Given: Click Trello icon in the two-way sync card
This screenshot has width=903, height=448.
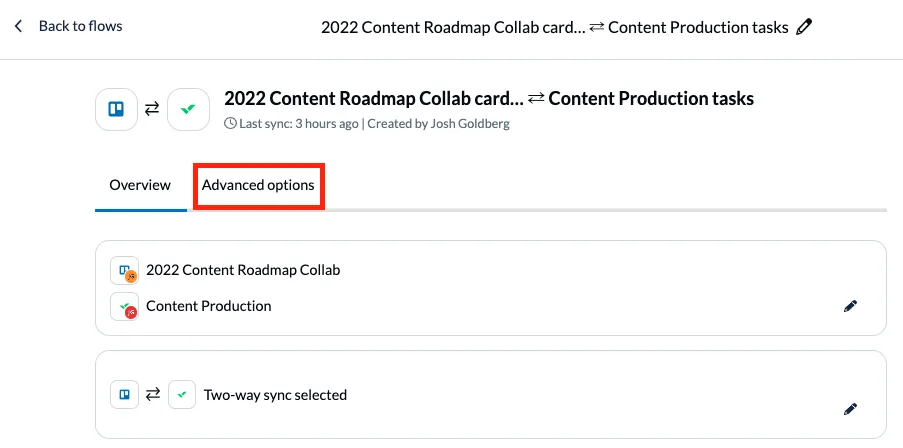Looking at the screenshot, I should [x=125, y=395].
